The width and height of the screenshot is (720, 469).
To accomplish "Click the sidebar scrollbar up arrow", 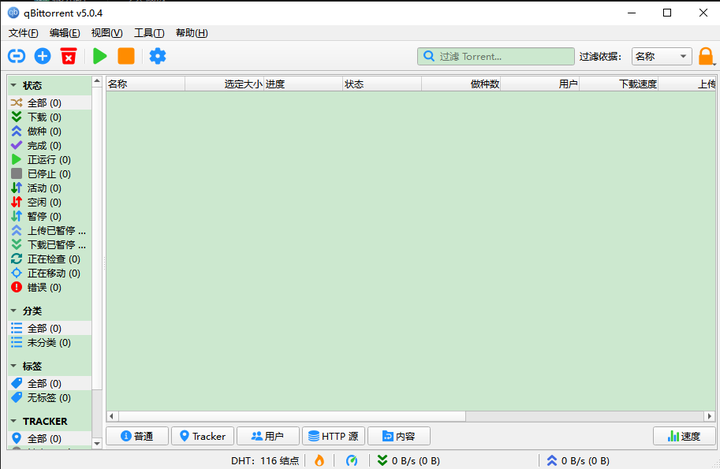I will pyautogui.click(x=97, y=82).
